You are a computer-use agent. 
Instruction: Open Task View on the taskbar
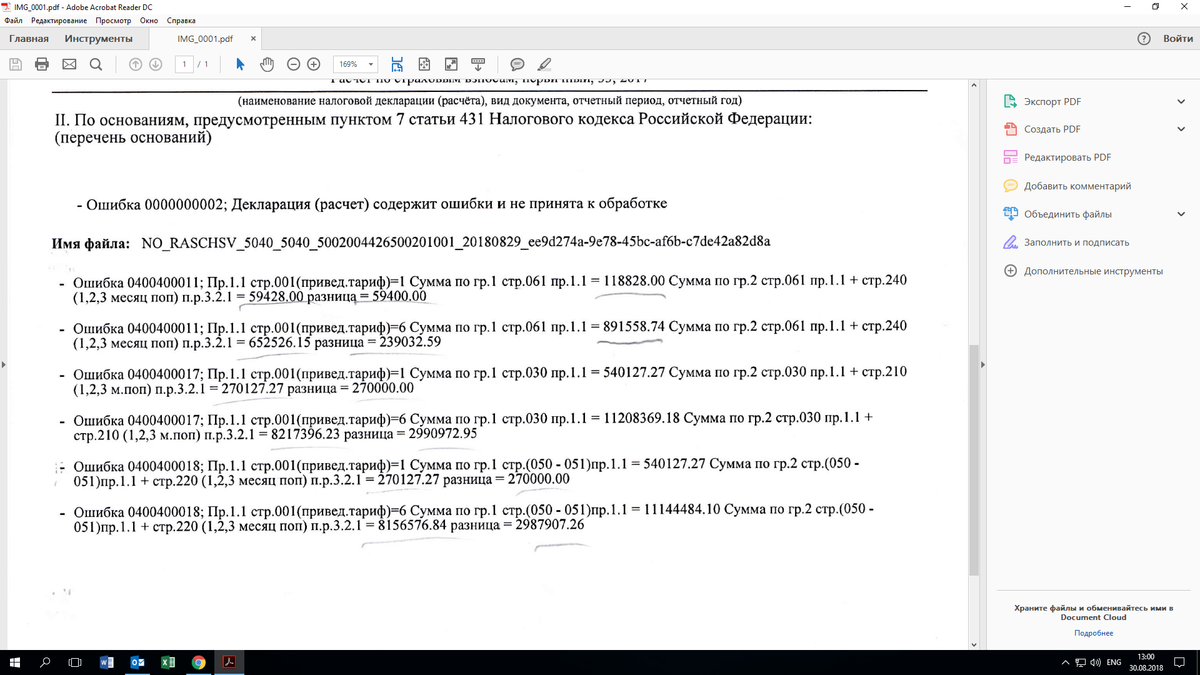(75, 662)
